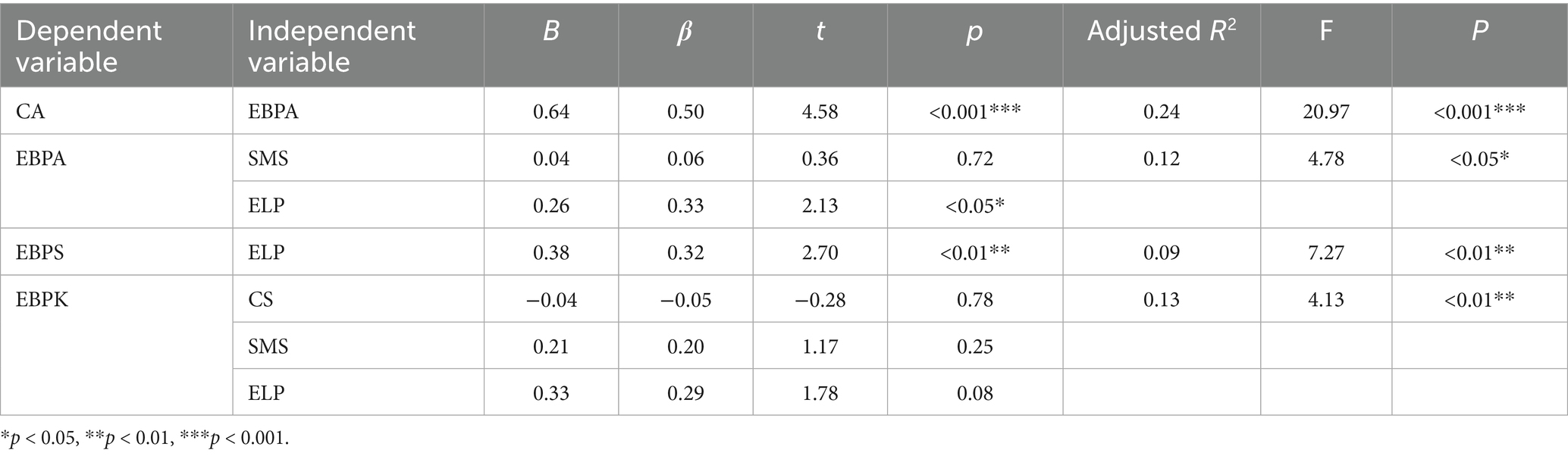Select the p value 0.08
The height and width of the screenshot is (456, 1568).
(974, 393)
